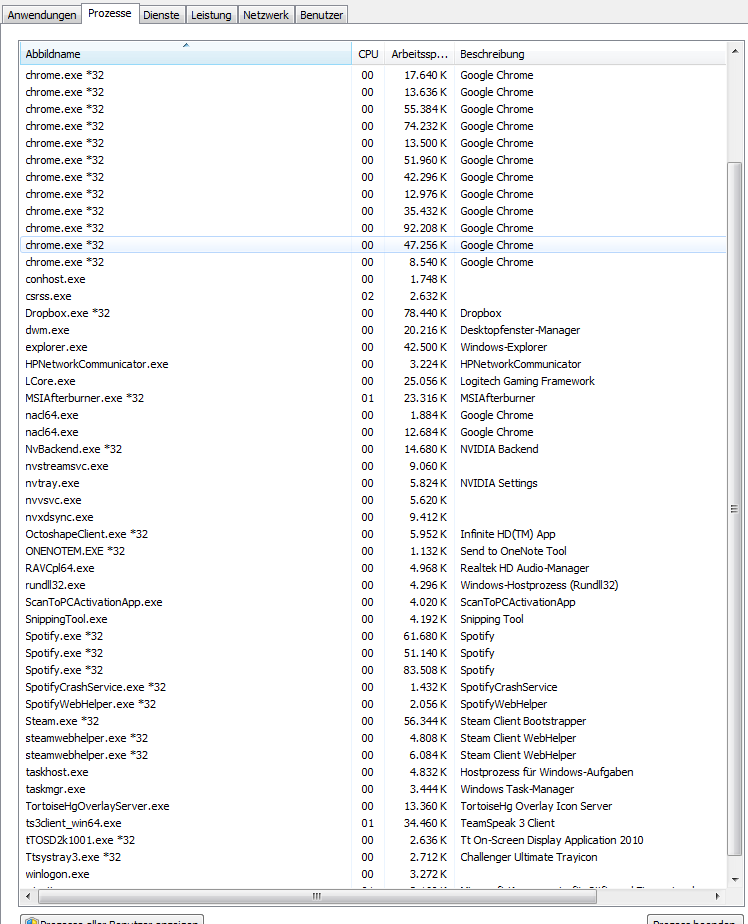
Task: Open the Benutzer tab
Action: pos(321,15)
